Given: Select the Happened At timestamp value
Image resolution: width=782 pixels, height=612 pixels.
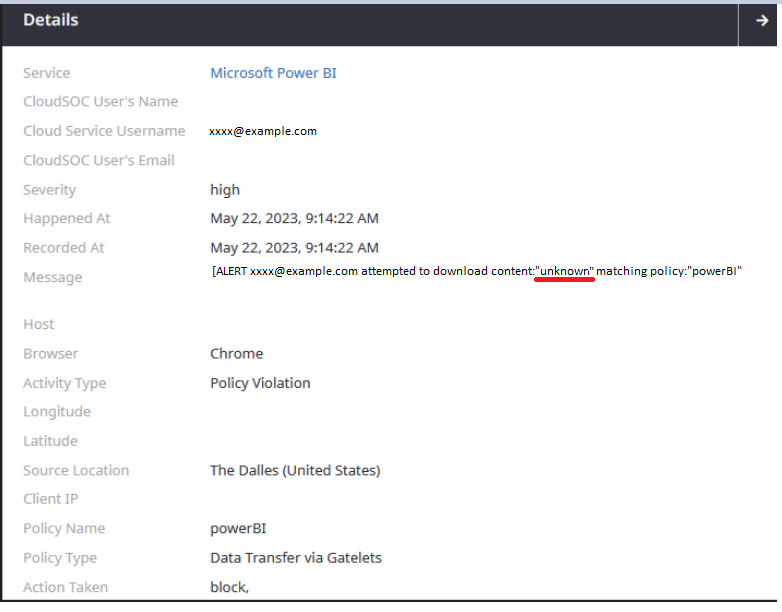Looking at the screenshot, I should pyautogui.click(x=294, y=219).
